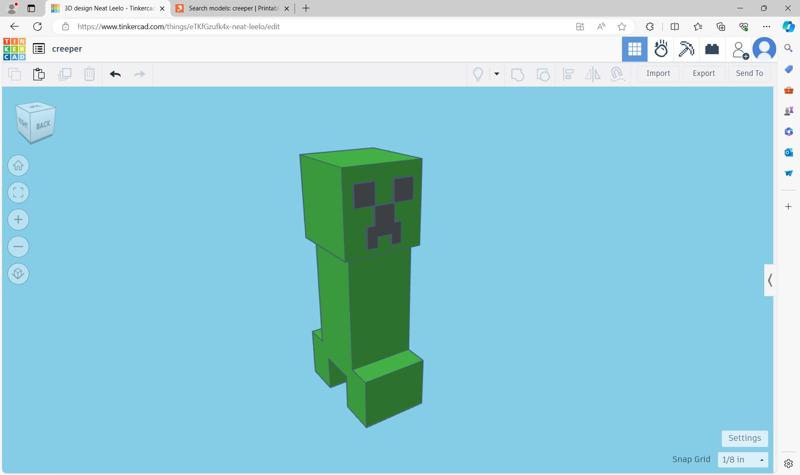Viewport: 800px width, 475px height.
Task: Click the BACK face of the view cube
Action: coord(43,125)
